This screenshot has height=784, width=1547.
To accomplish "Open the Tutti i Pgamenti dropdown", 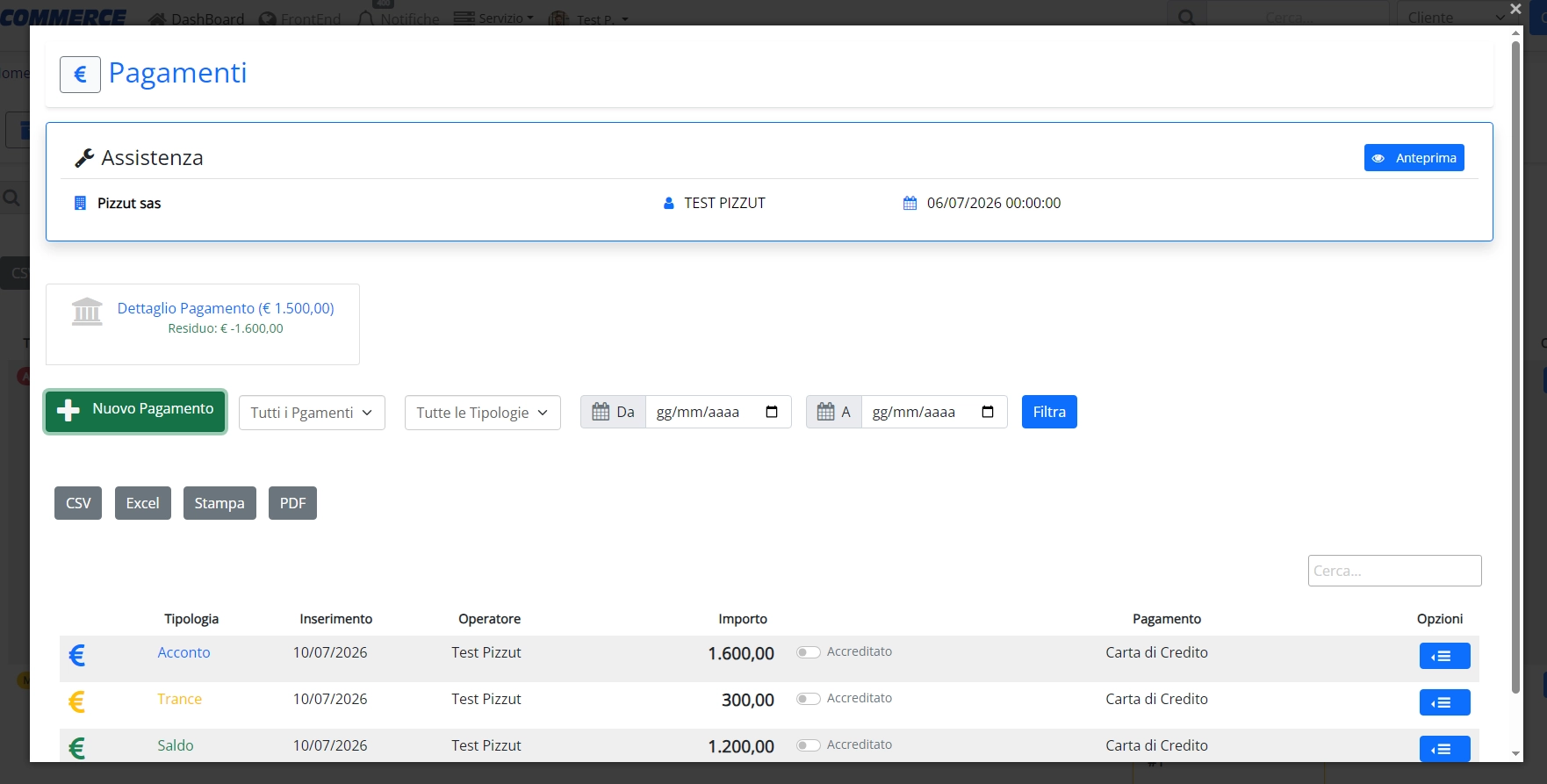I will (x=312, y=413).
